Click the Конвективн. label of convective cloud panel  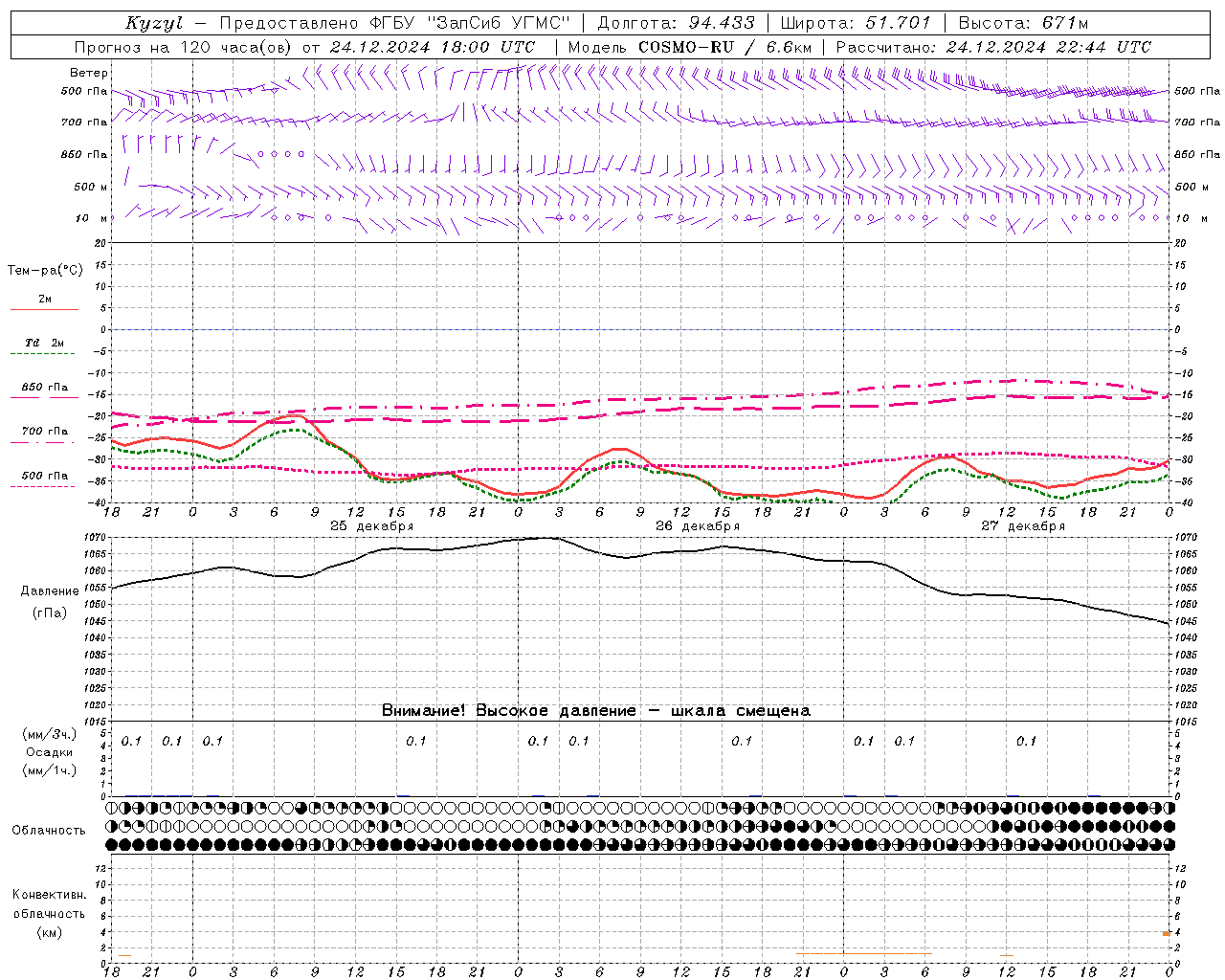[x=49, y=895]
